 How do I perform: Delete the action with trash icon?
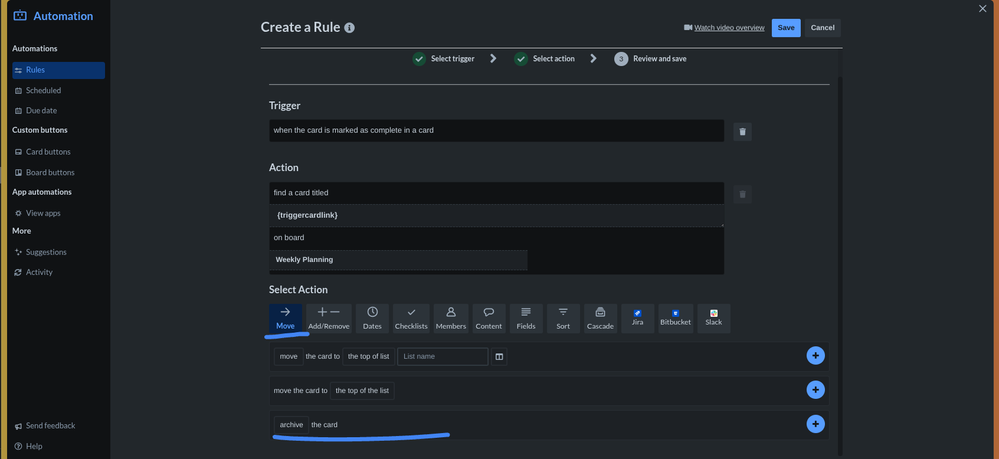pos(742,194)
